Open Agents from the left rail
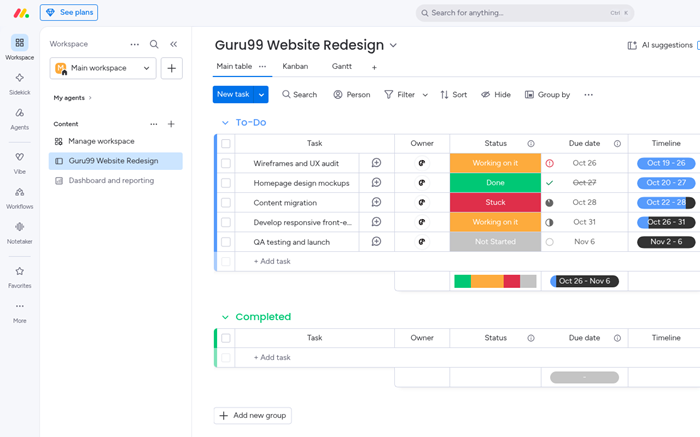This screenshot has width=700, height=437. coord(20,112)
